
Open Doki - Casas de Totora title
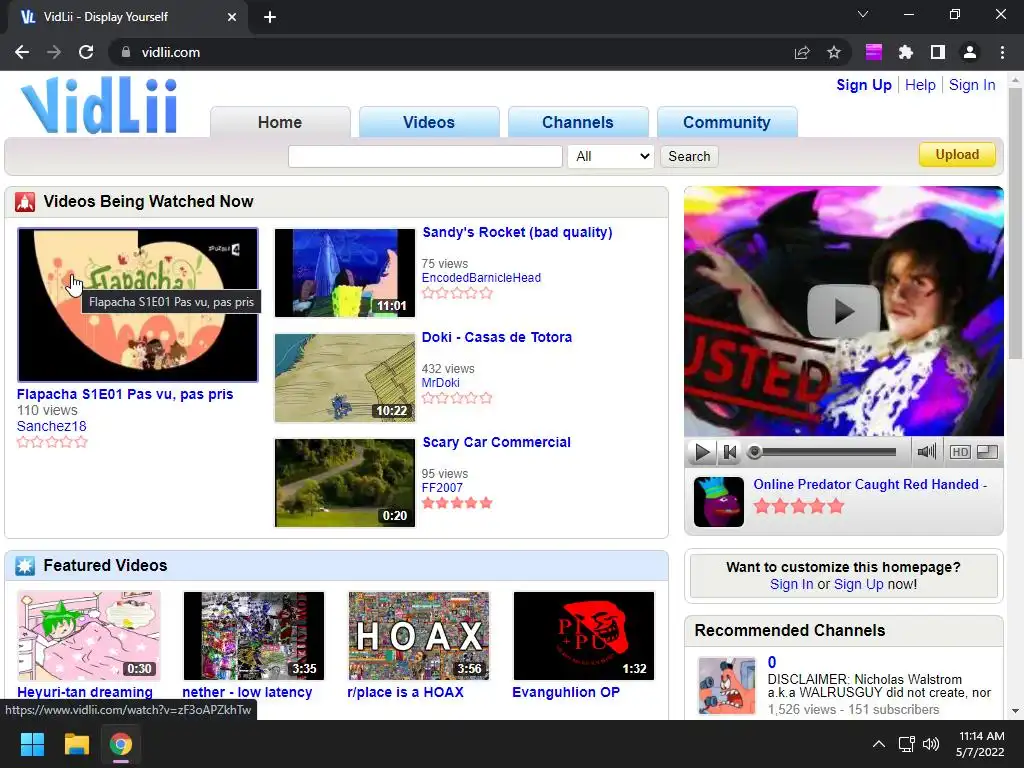496,337
